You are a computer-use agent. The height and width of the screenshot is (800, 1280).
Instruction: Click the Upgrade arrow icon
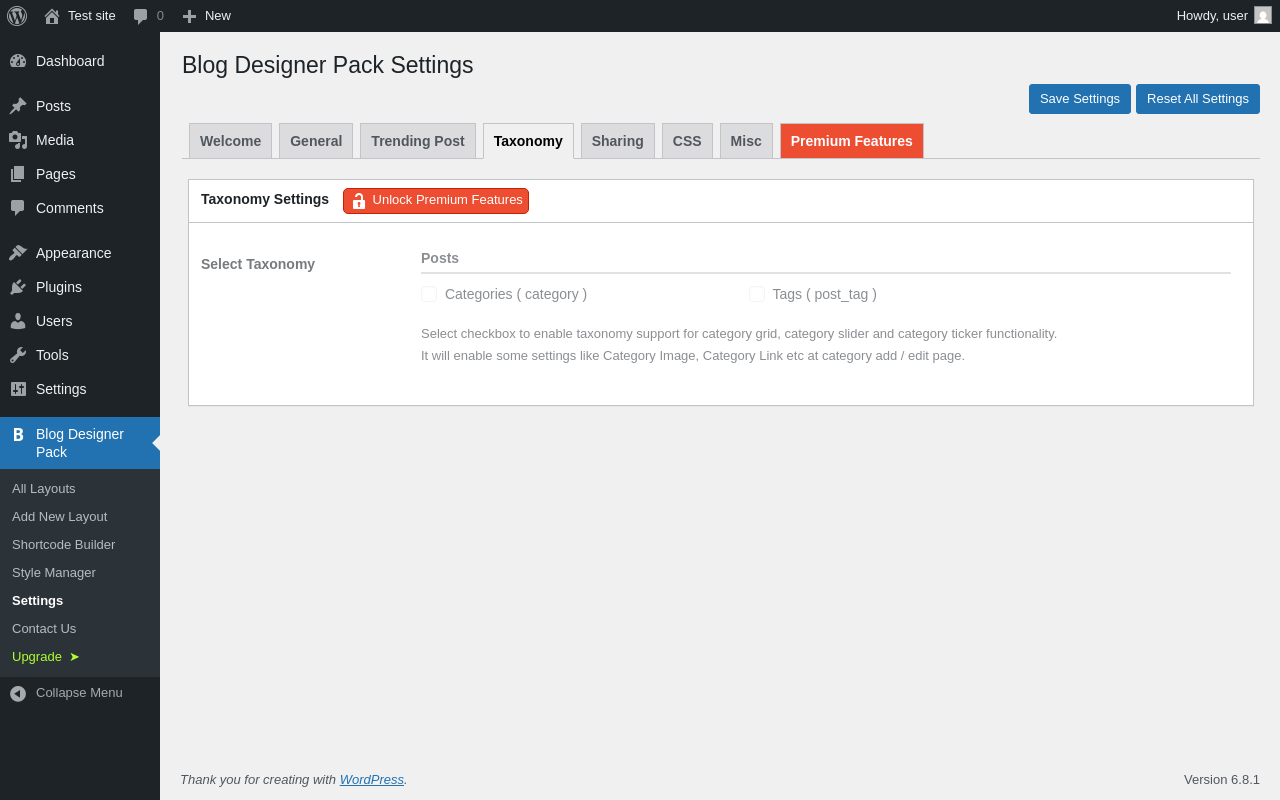[74, 657]
